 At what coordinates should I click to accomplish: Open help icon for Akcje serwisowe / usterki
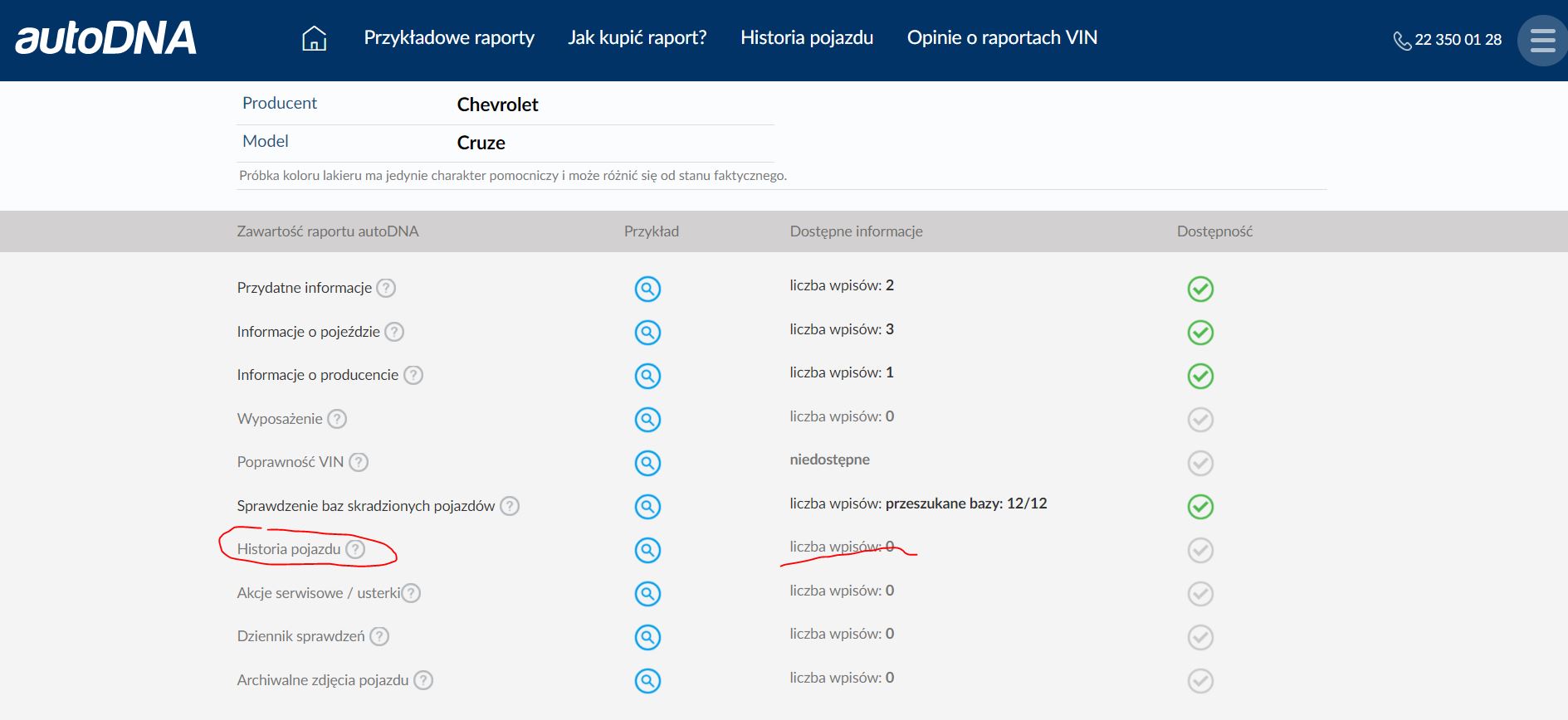pos(411,593)
